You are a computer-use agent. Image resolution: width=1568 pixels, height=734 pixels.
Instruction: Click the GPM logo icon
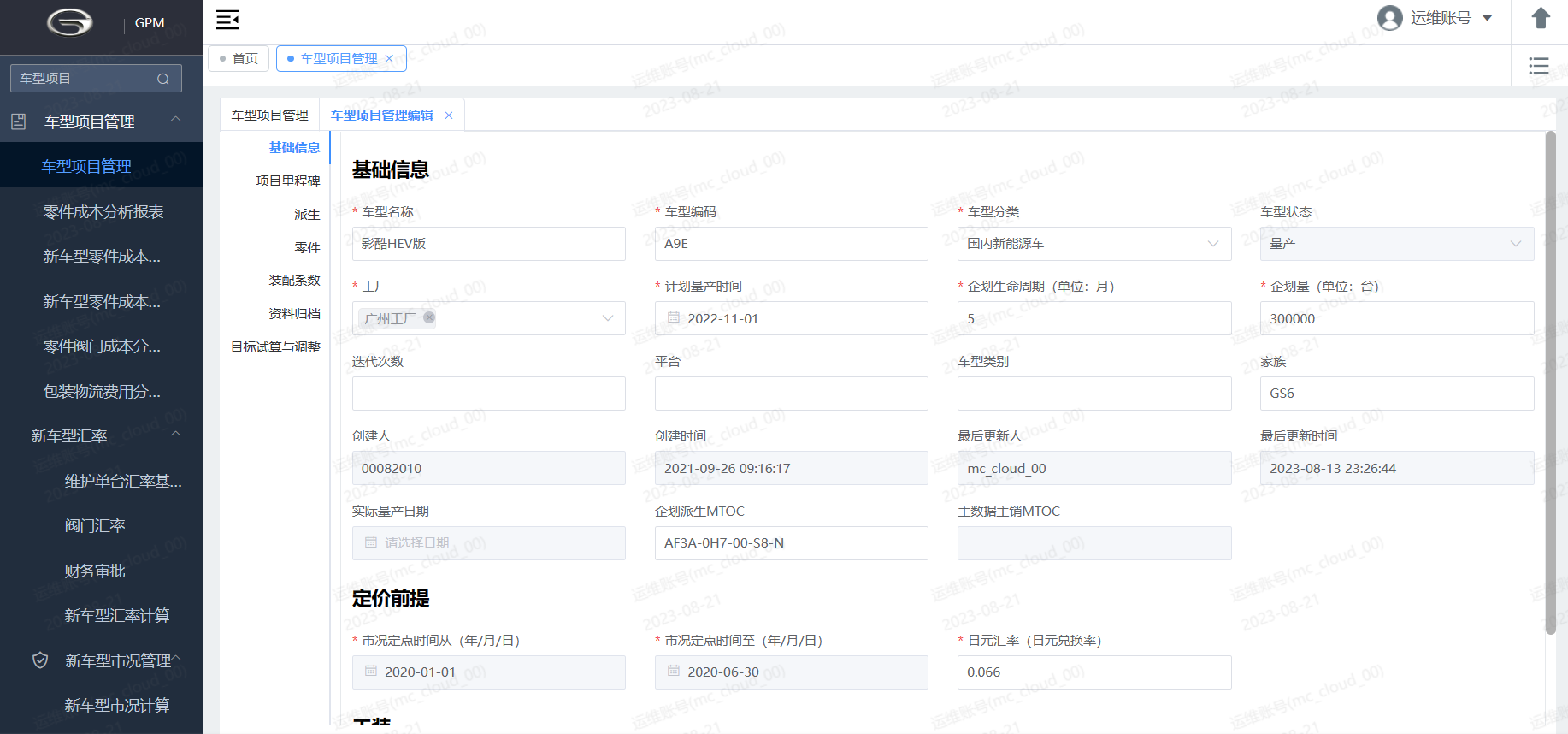(69, 22)
